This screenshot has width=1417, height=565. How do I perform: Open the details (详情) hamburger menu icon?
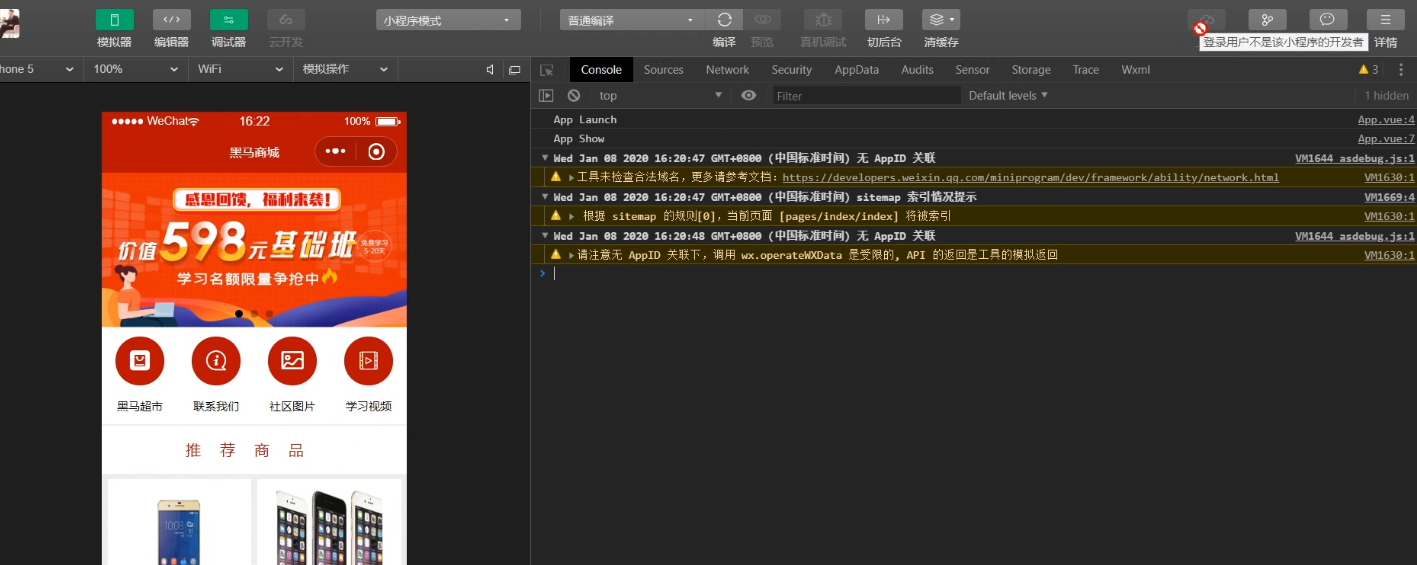tap(1385, 20)
